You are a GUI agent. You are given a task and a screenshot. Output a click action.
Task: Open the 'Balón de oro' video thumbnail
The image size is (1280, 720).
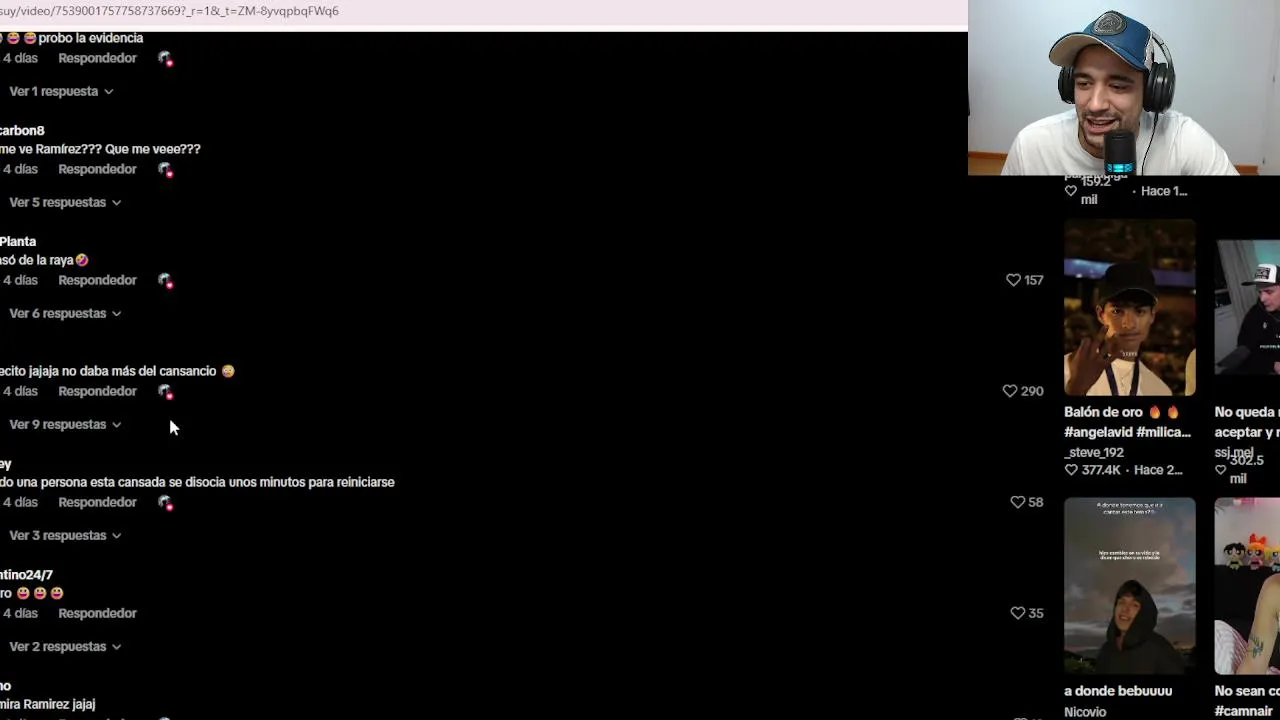1129,308
